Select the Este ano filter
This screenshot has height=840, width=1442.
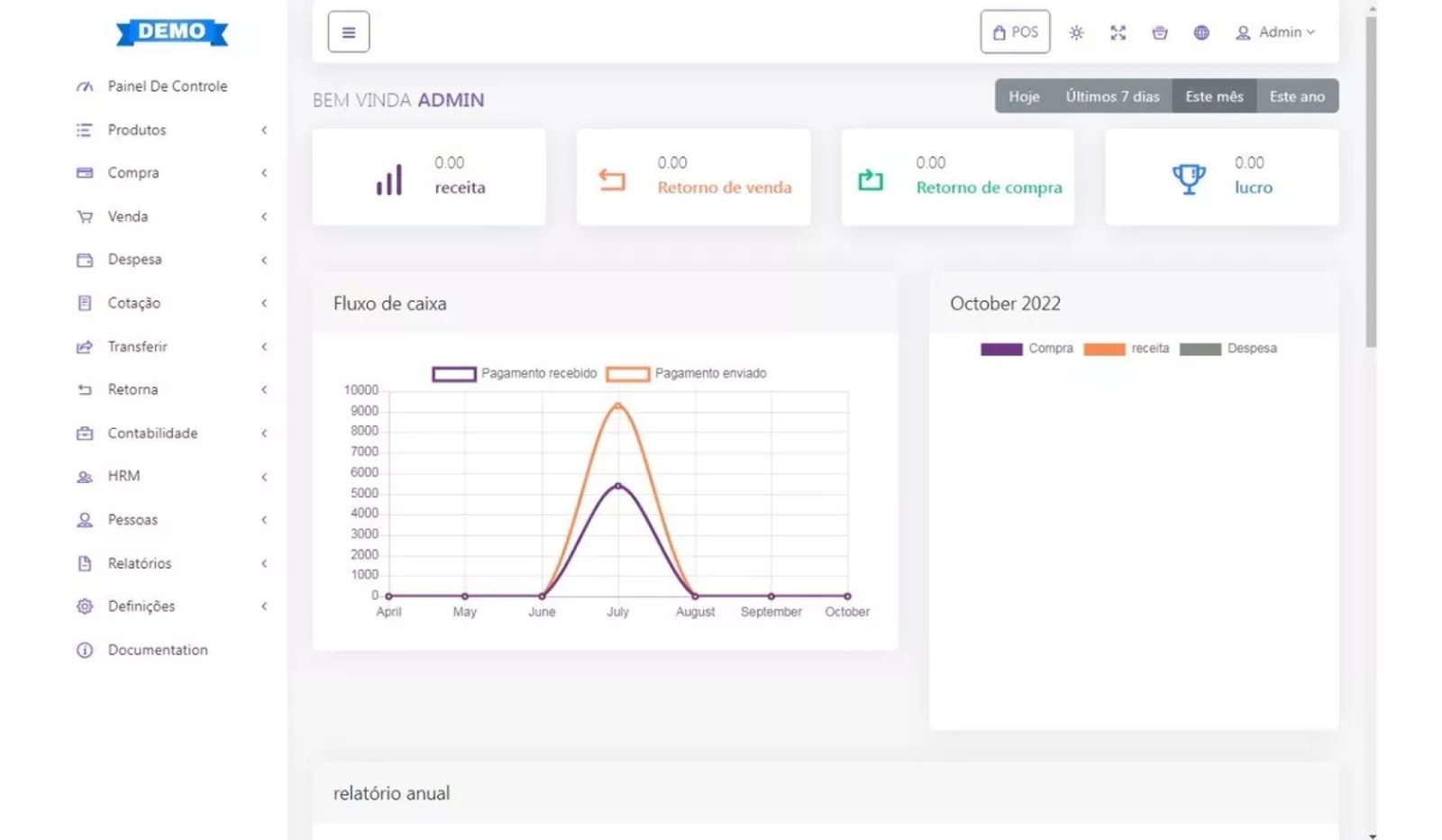(1296, 96)
